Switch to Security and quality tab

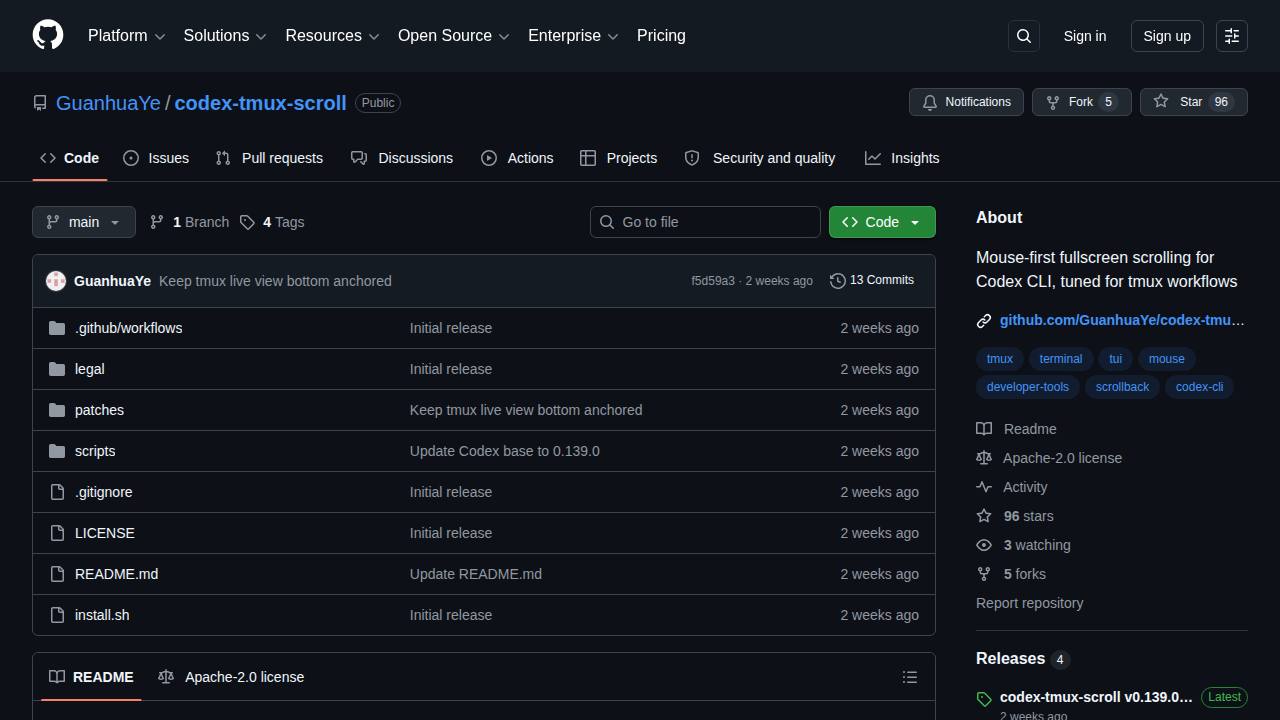coord(760,158)
